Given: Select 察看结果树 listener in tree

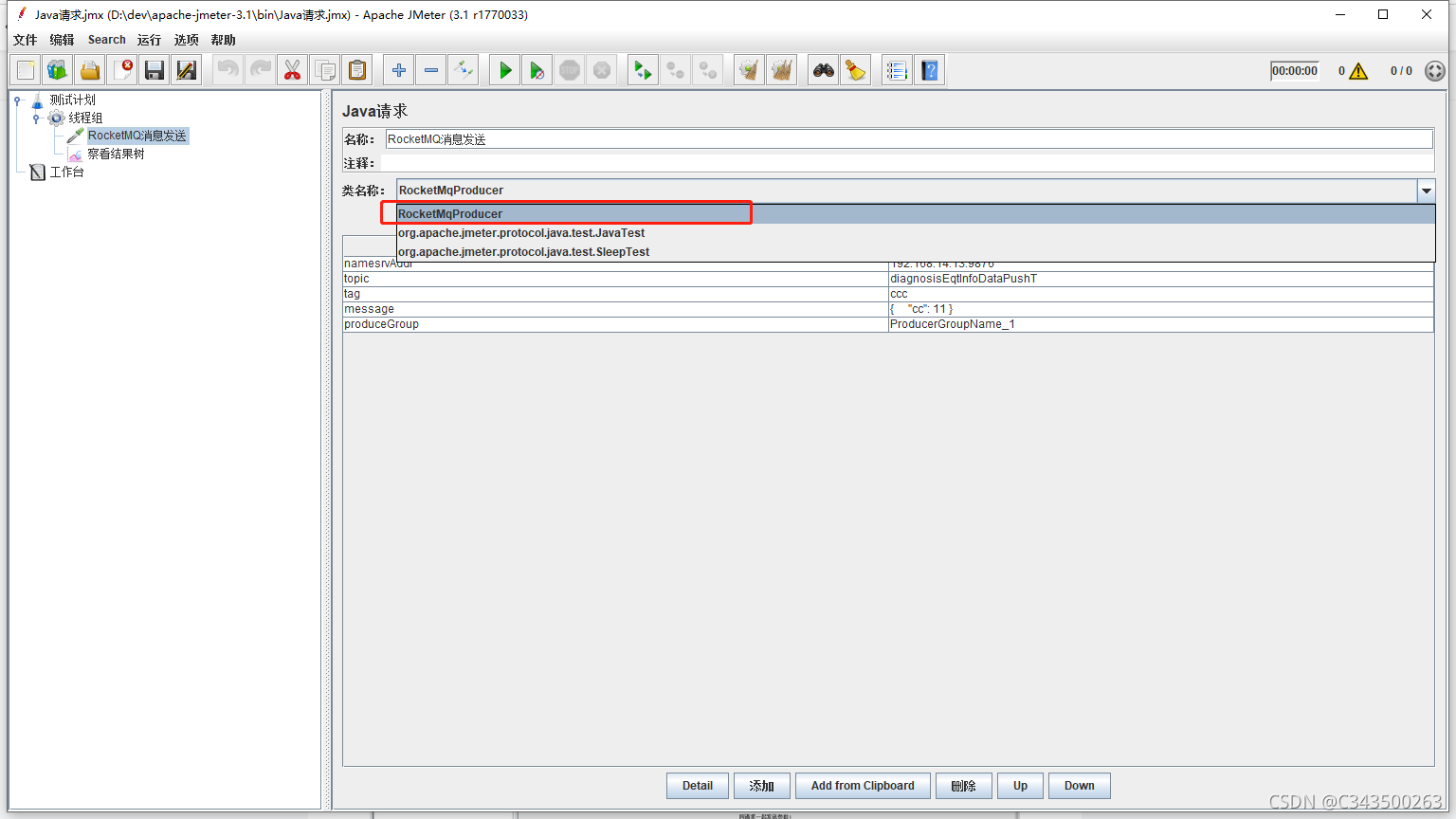Looking at the screenshot, I should (116, 154).
